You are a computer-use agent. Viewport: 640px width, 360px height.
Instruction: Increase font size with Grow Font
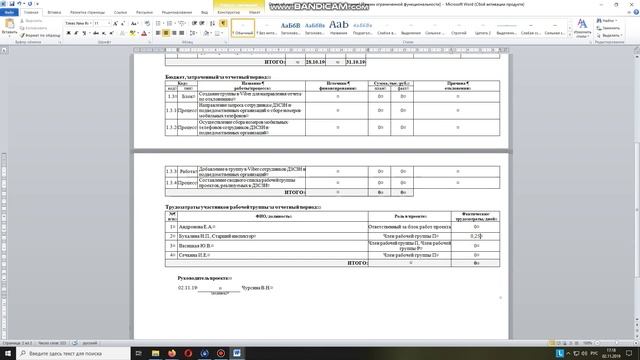[x=116, y=24]
